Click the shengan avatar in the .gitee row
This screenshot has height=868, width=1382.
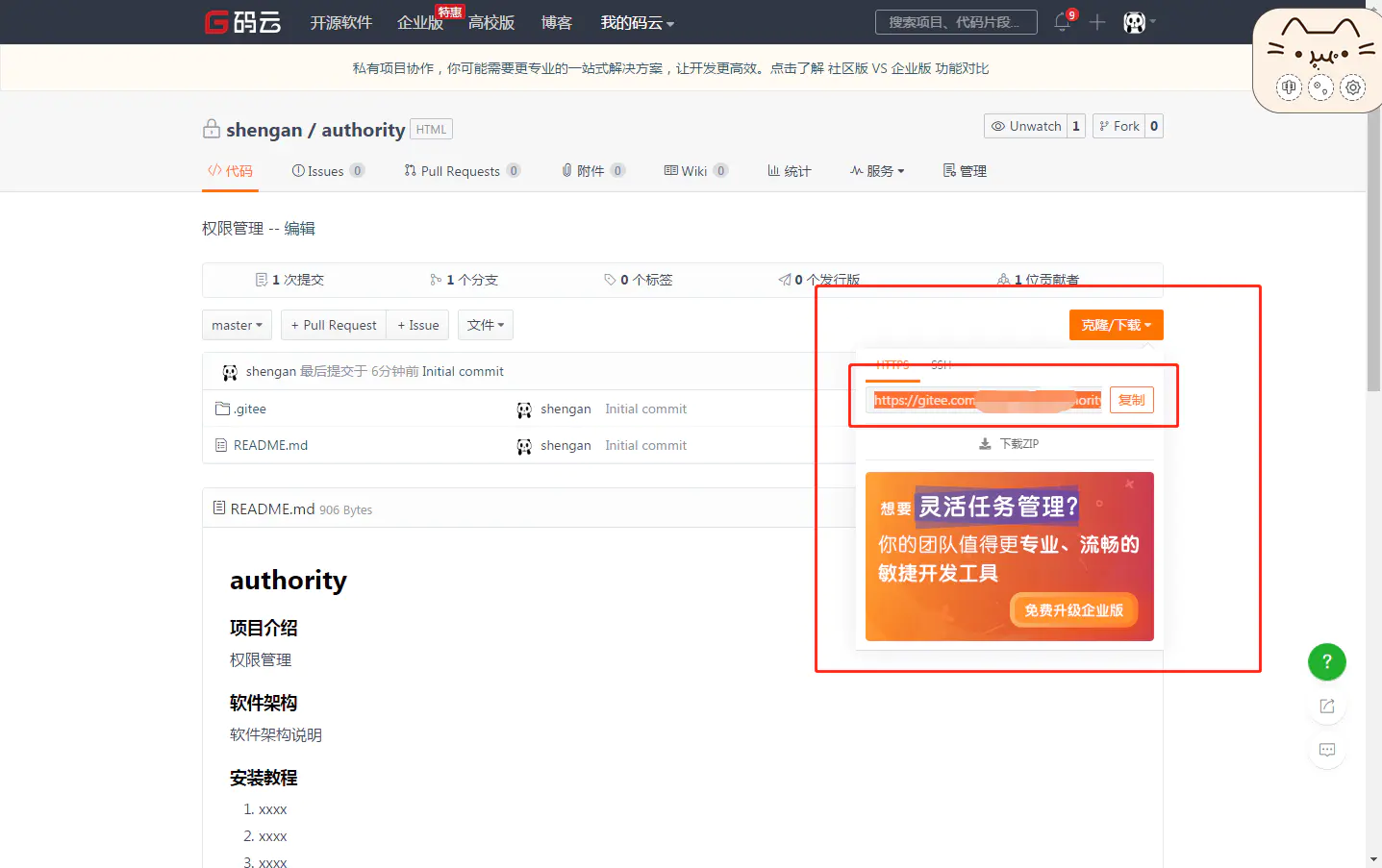tap(524, 409)
